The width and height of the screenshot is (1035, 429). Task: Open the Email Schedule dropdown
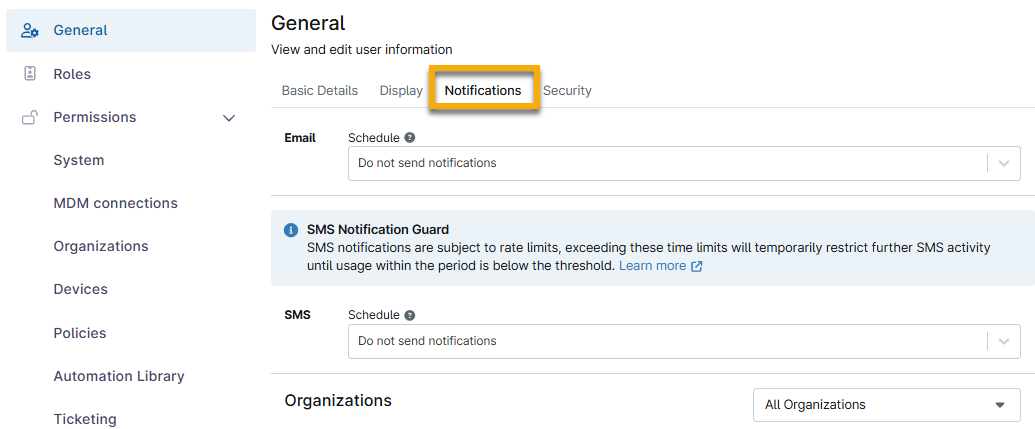(x=683, y=163)
